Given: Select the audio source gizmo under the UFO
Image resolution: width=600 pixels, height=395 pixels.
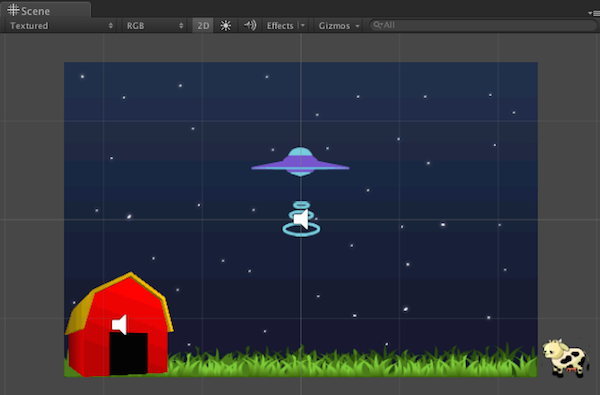Looking at the screenshot, I should pyautogui.click(x=302, y=220).
